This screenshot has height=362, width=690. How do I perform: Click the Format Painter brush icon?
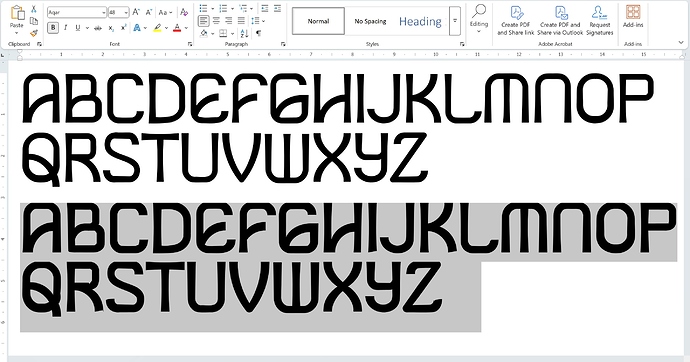[x=34, y=33]
